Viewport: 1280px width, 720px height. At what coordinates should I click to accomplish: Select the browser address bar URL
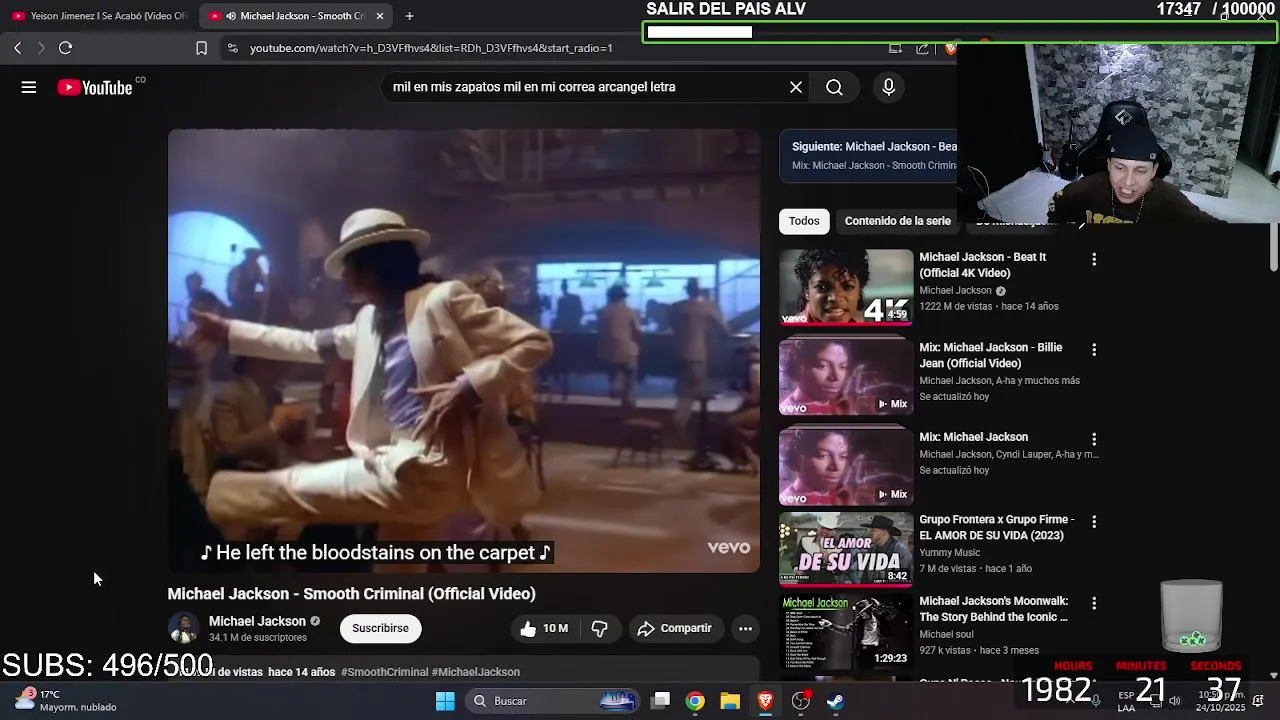click(431, 47)
